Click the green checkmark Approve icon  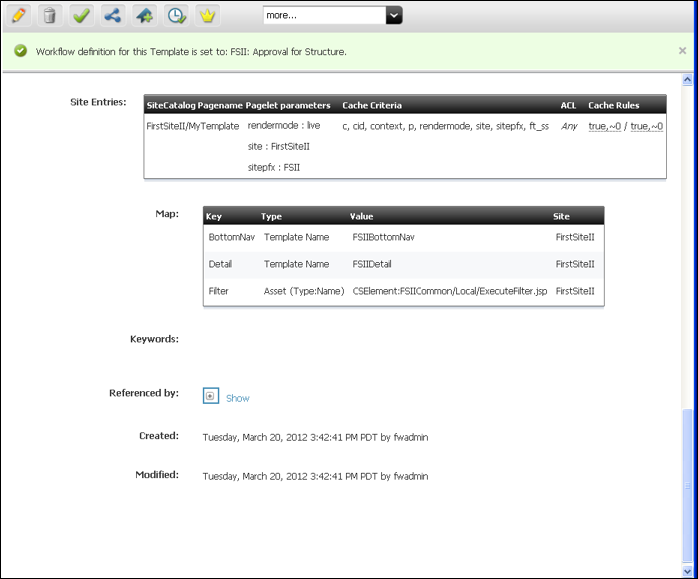(x=81, y=16)
